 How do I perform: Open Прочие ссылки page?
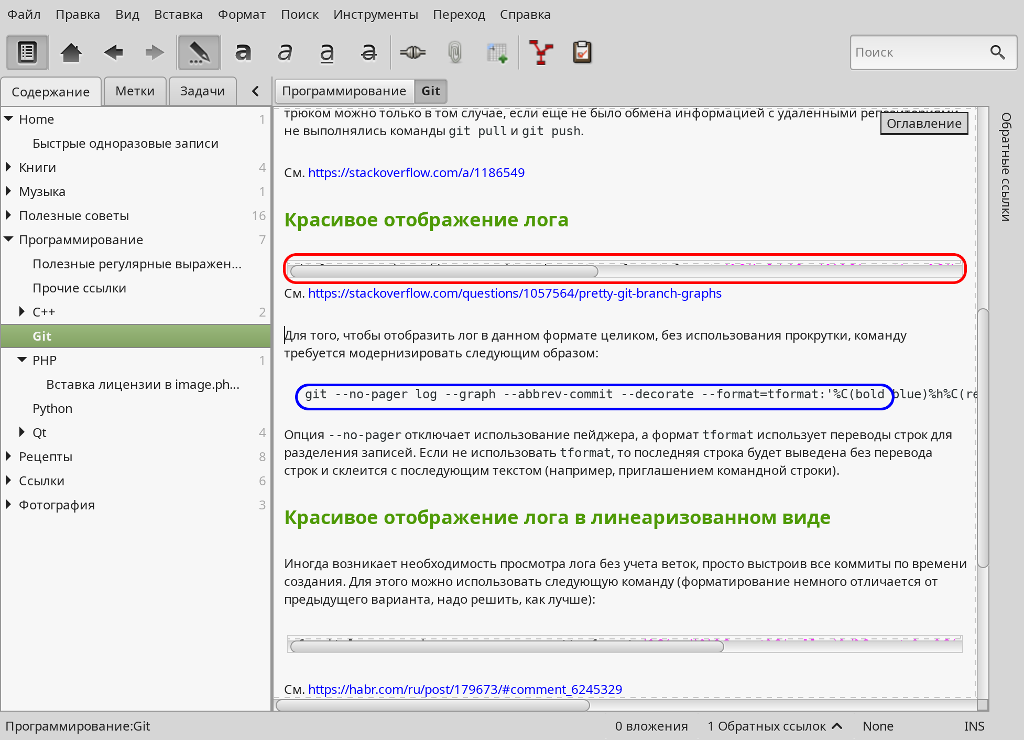tap(79, 288)
